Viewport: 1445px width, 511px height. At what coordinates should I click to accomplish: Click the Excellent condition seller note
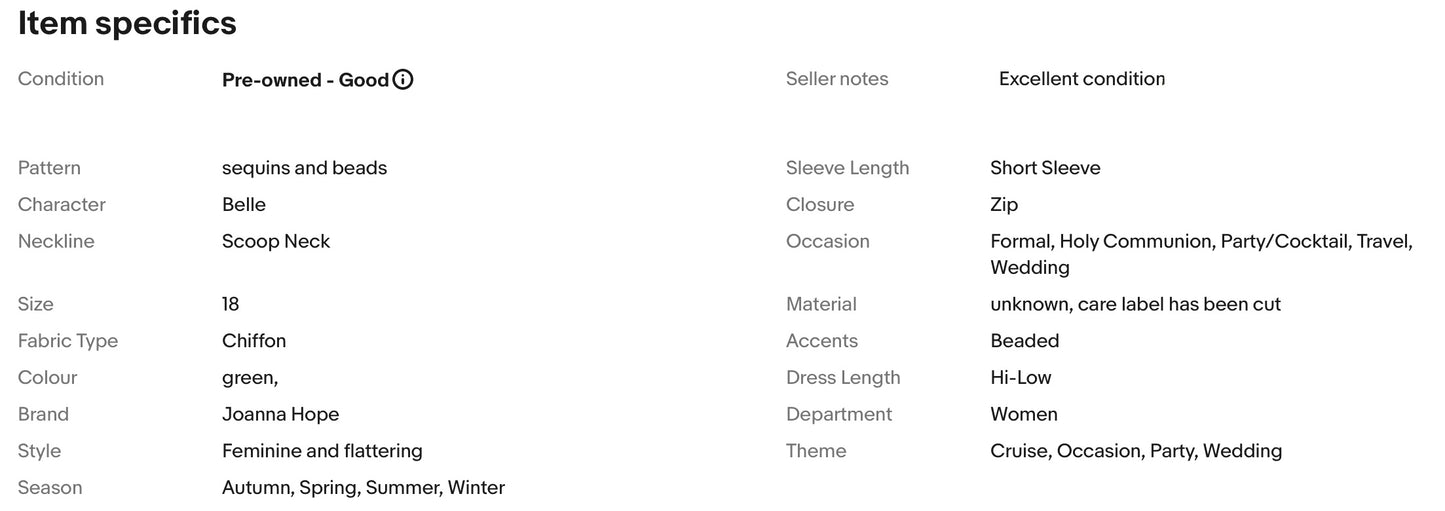[1082, 79]
